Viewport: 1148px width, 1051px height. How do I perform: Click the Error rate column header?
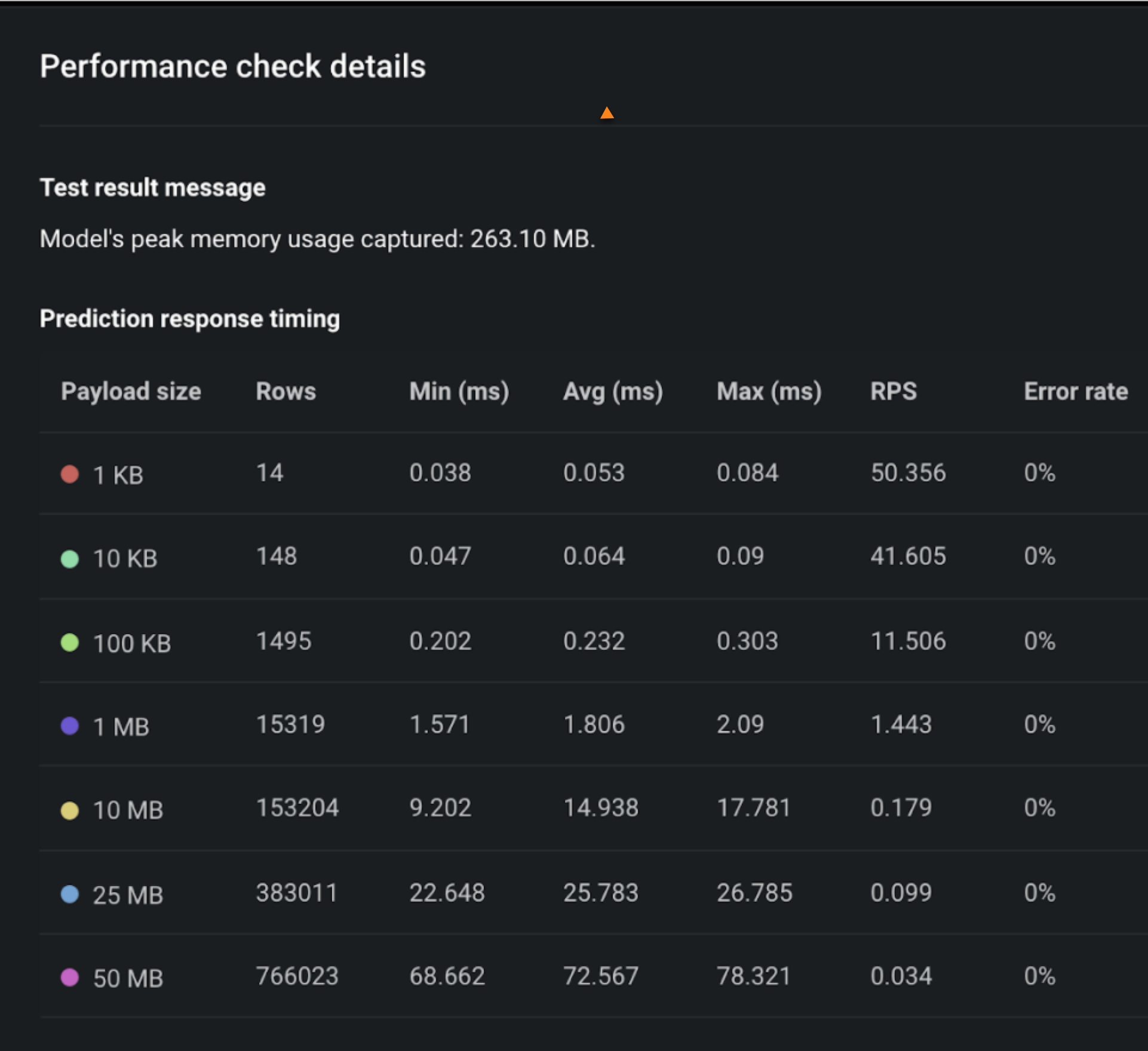(x=1075, y=392)
